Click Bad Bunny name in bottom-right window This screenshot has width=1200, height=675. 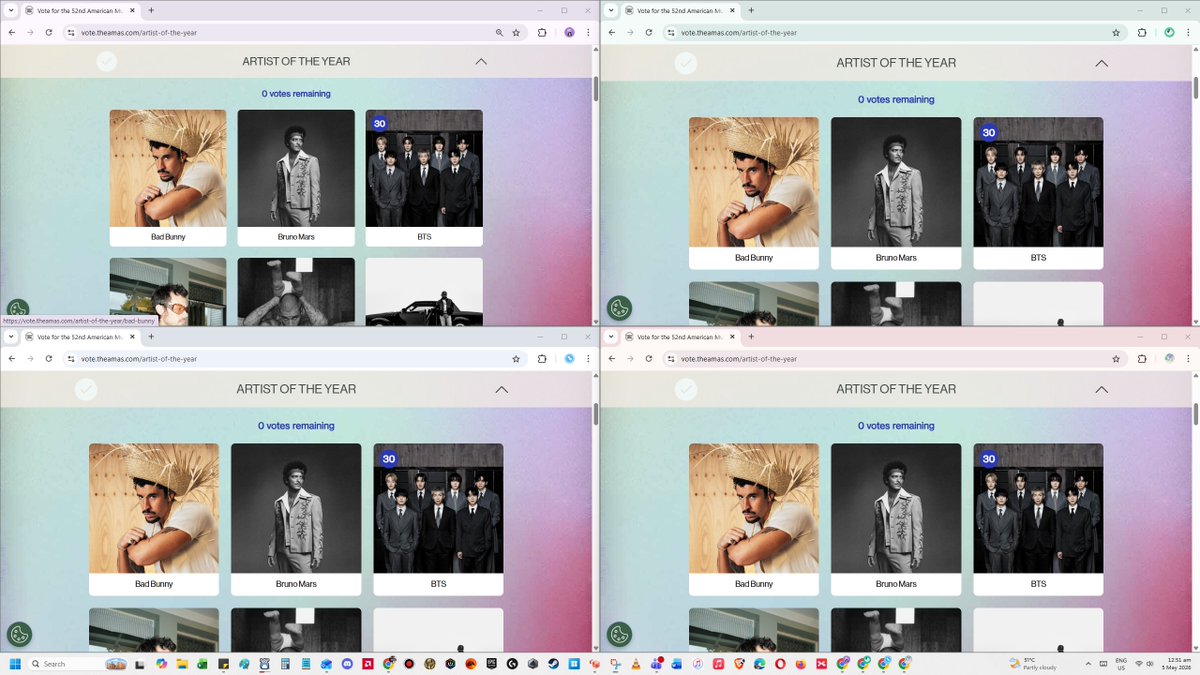(754, 584)
